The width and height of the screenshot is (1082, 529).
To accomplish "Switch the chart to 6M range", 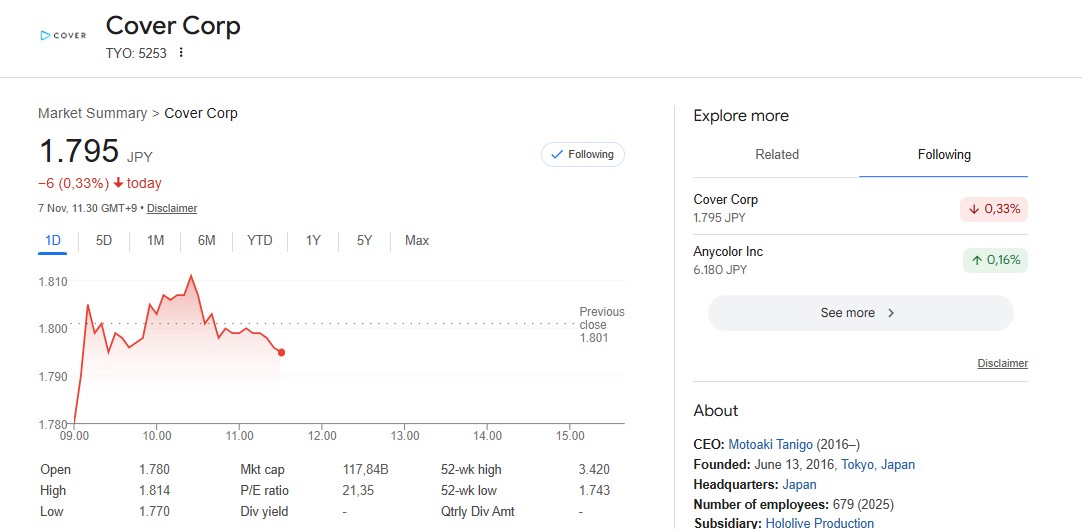I will 206,241.
